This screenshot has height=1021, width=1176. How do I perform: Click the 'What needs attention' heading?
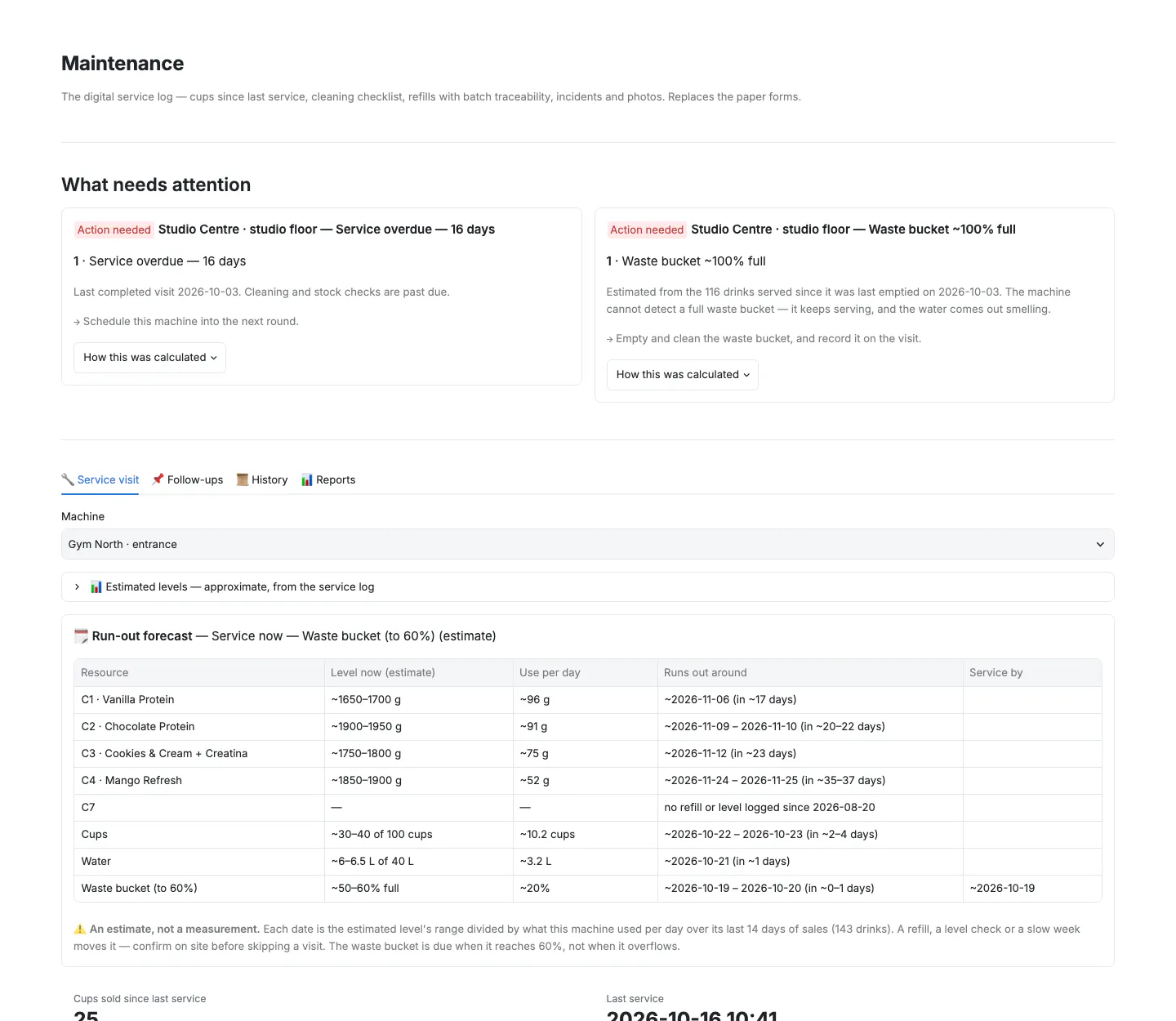coord(156,185)
